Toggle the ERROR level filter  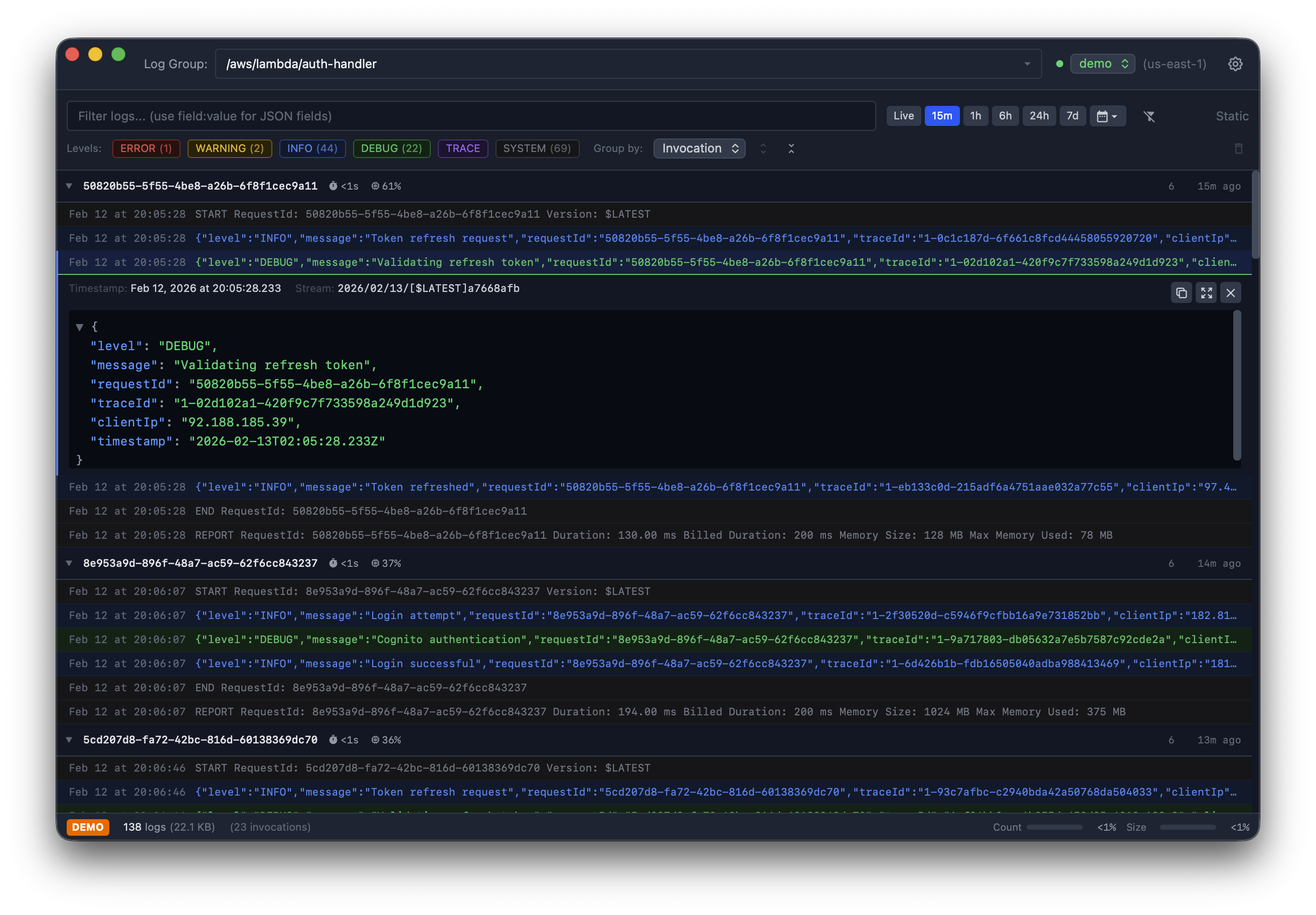pyautogui.click(x=146, y=148)
